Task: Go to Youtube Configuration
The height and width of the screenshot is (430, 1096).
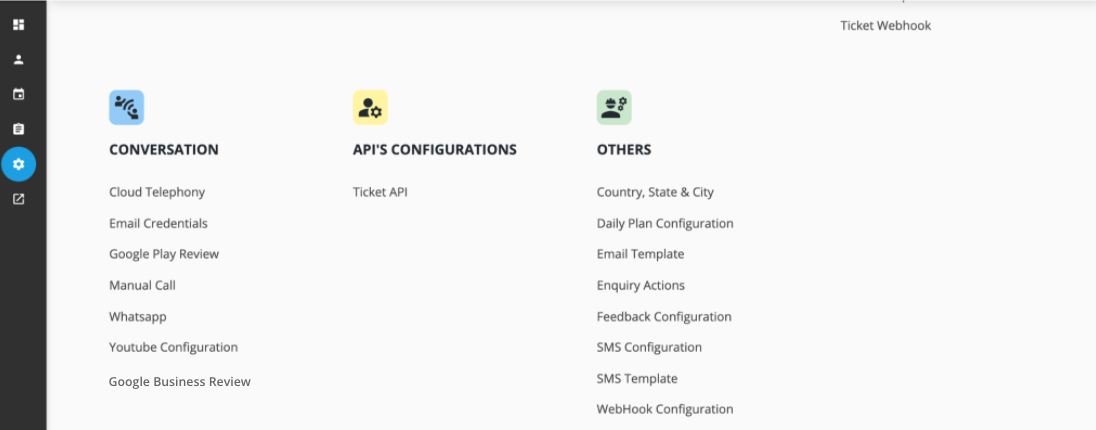Action: 173,347
